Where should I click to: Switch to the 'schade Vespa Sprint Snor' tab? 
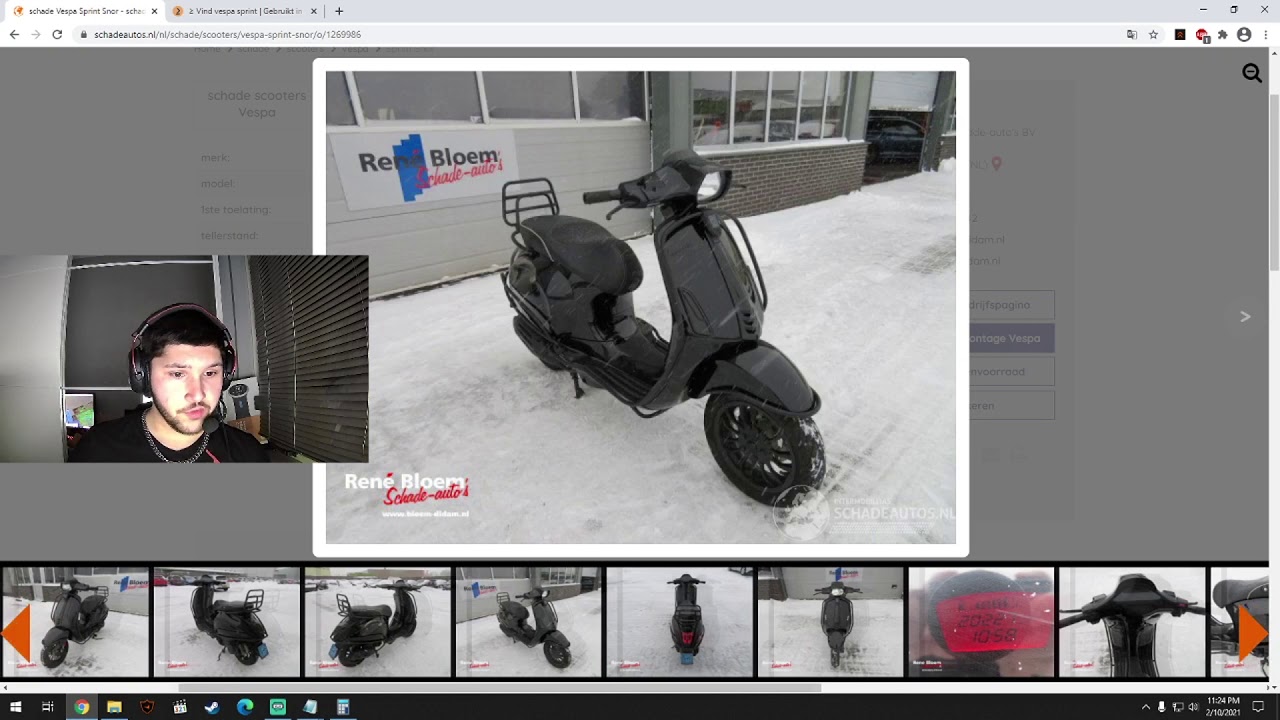coord(84,11)
